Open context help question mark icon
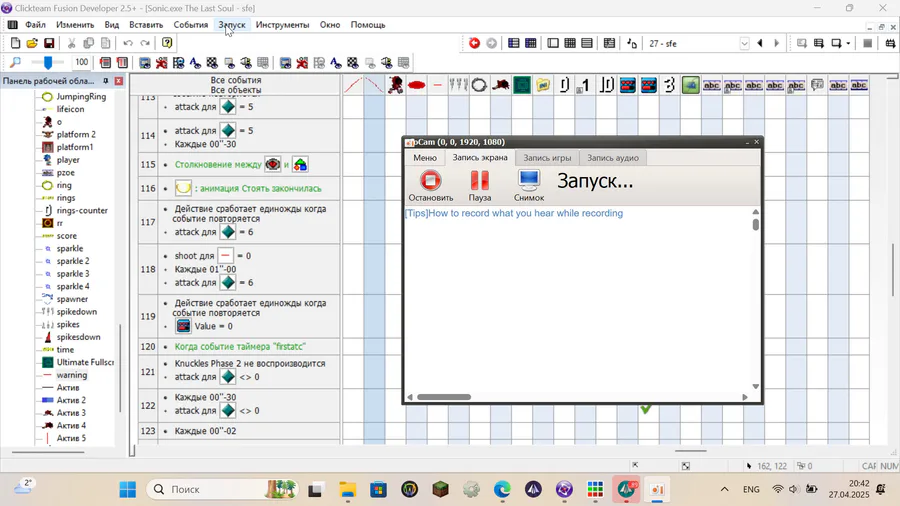This screenshot has height=506, width=900. point(167,43)
